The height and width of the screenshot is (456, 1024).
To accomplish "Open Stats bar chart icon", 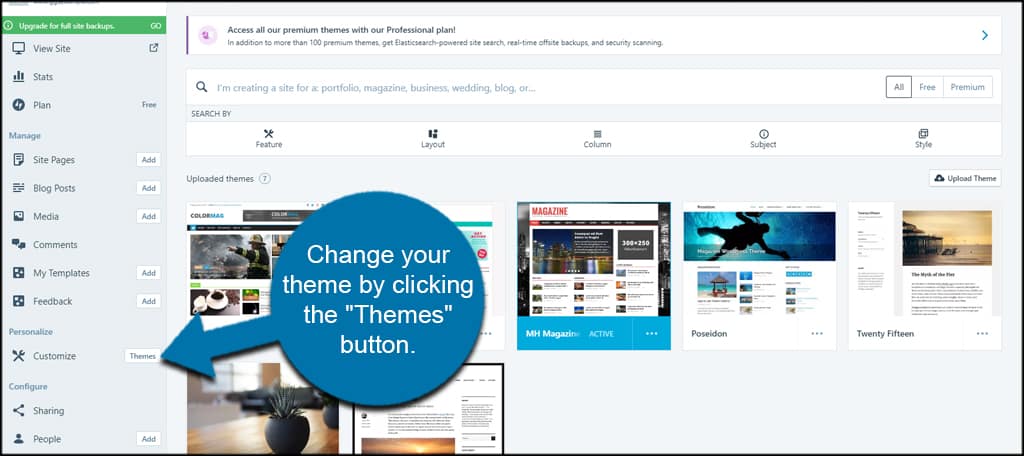I will pos(18,76).
